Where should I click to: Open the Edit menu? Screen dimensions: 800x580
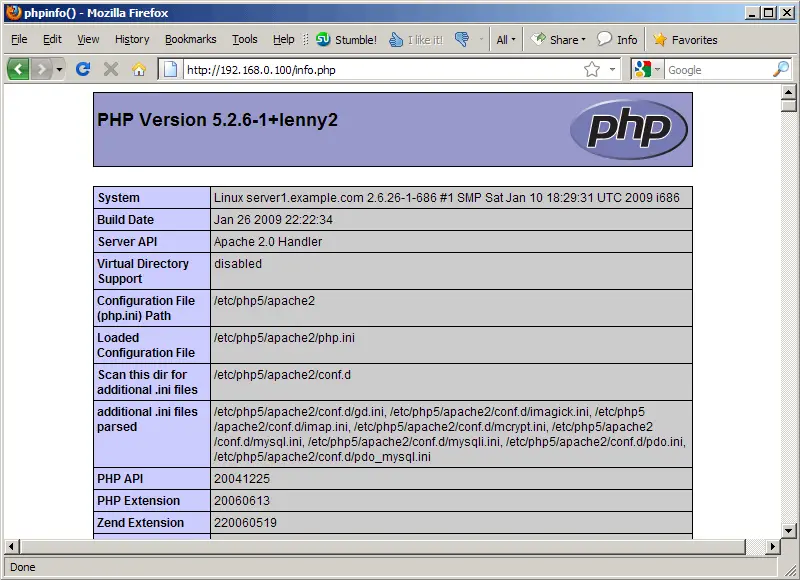click(52, 39)
